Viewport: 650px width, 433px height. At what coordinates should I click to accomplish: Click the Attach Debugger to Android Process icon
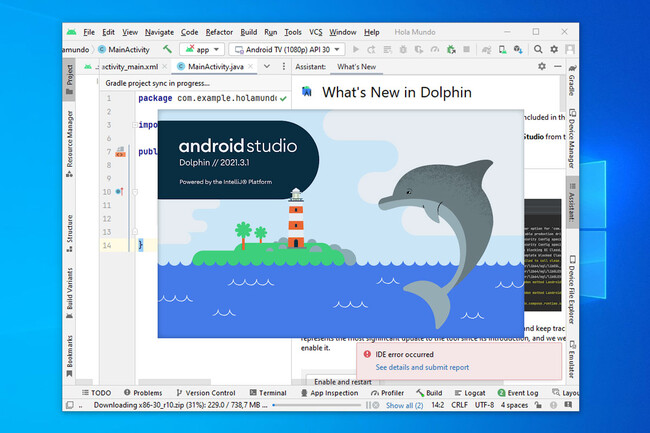point(451,49)
